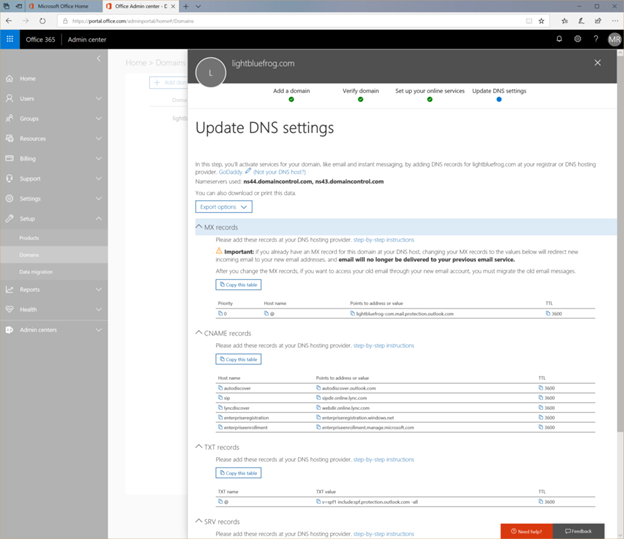Collapse the MX records section
Image resolution: width=624 pixels, height=539 pixels.
pos(199,227)
